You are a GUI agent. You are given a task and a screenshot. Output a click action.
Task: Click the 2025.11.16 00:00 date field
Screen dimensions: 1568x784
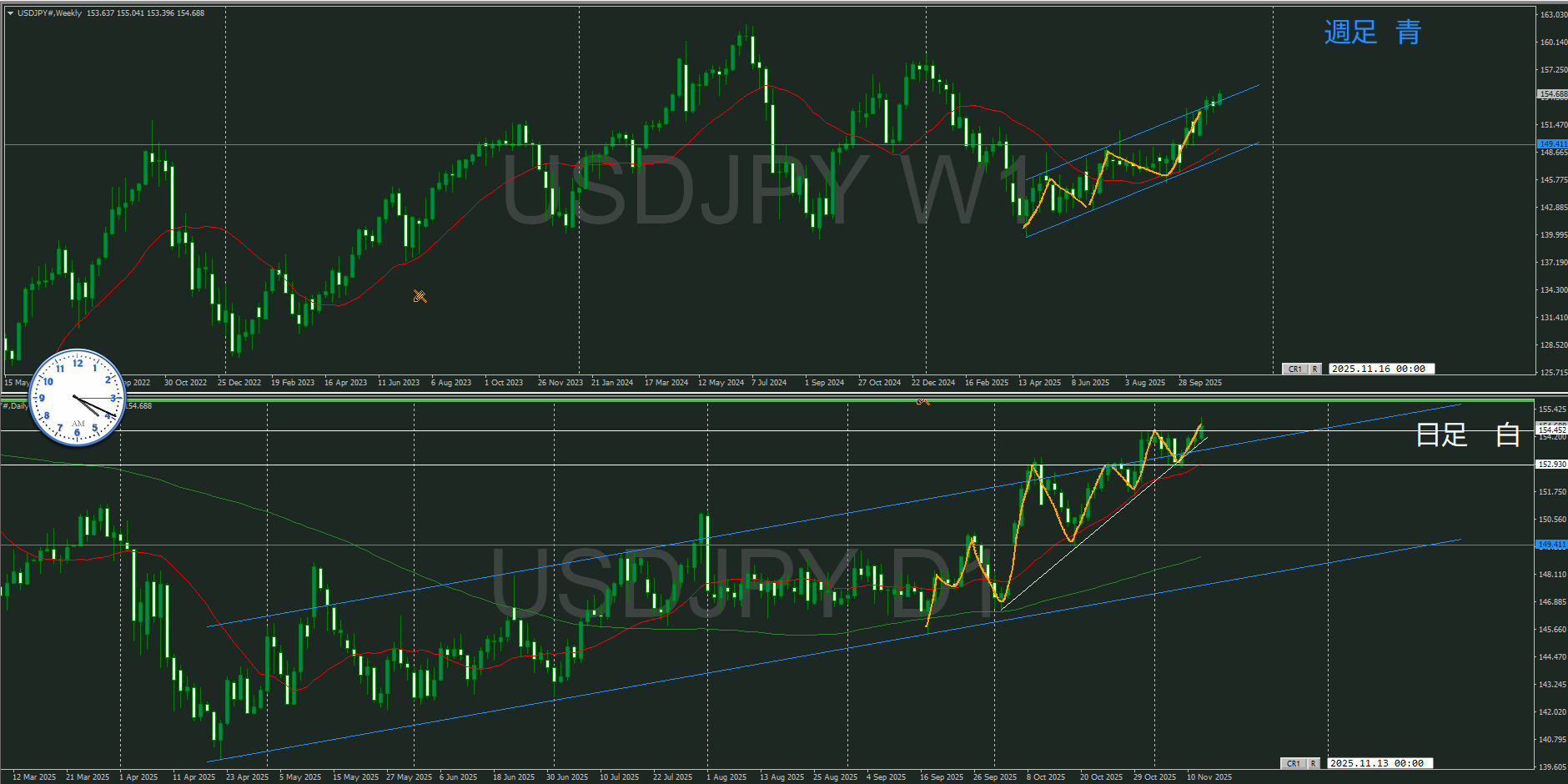(x=1381, y=369)
